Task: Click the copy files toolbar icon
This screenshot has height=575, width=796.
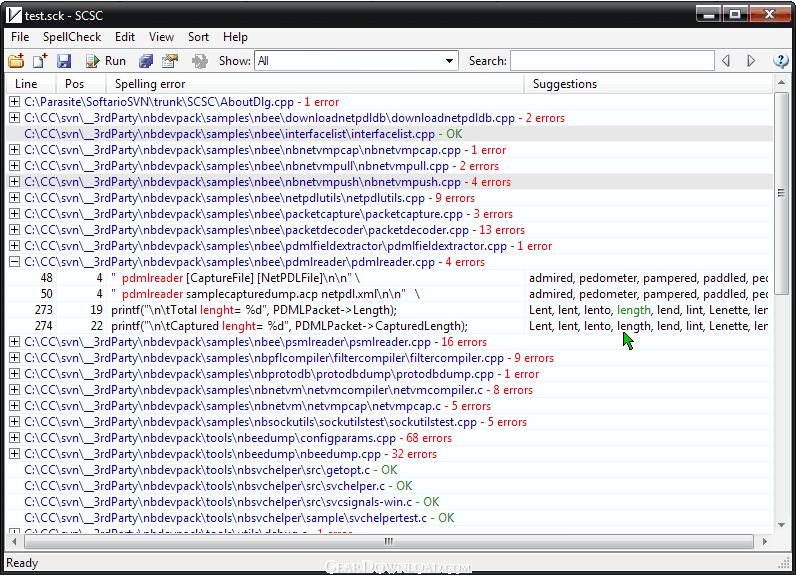Action: [x=146, y=61]
